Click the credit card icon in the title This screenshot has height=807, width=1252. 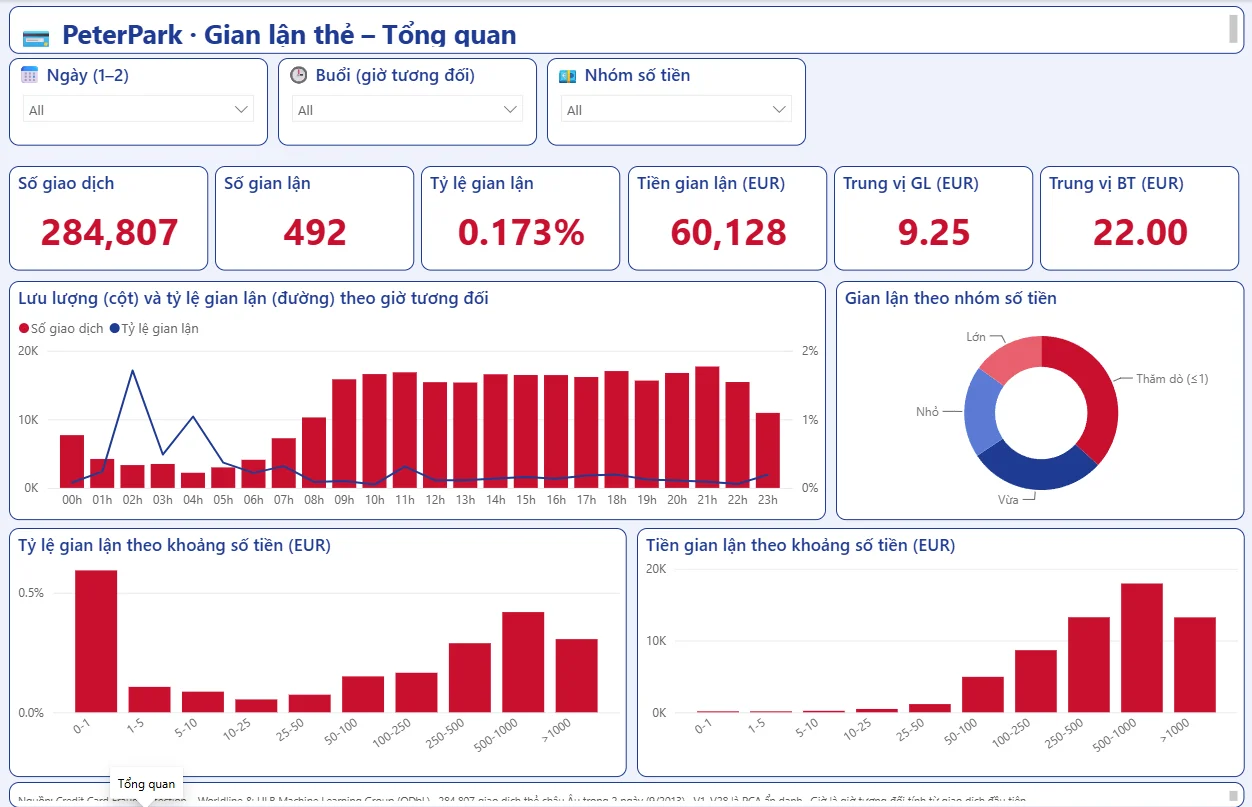coord(36,38)
